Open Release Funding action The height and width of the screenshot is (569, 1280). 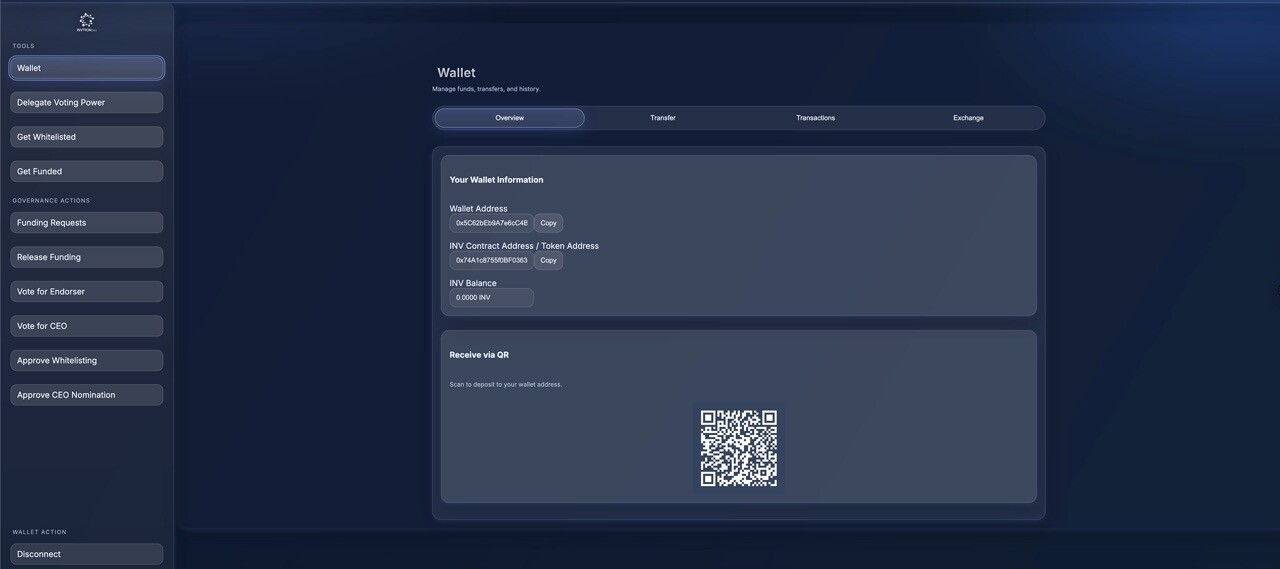87,257
